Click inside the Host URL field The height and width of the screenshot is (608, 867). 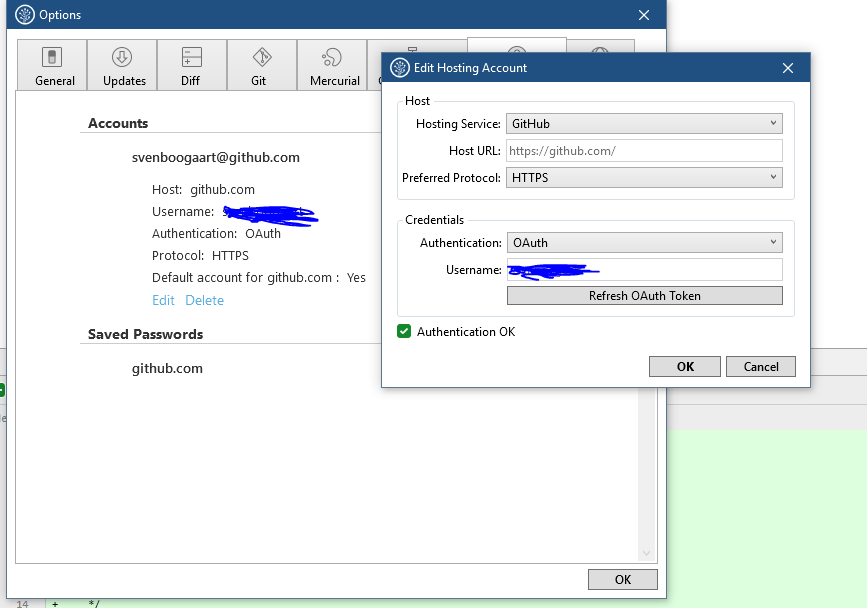coord(643,150)
